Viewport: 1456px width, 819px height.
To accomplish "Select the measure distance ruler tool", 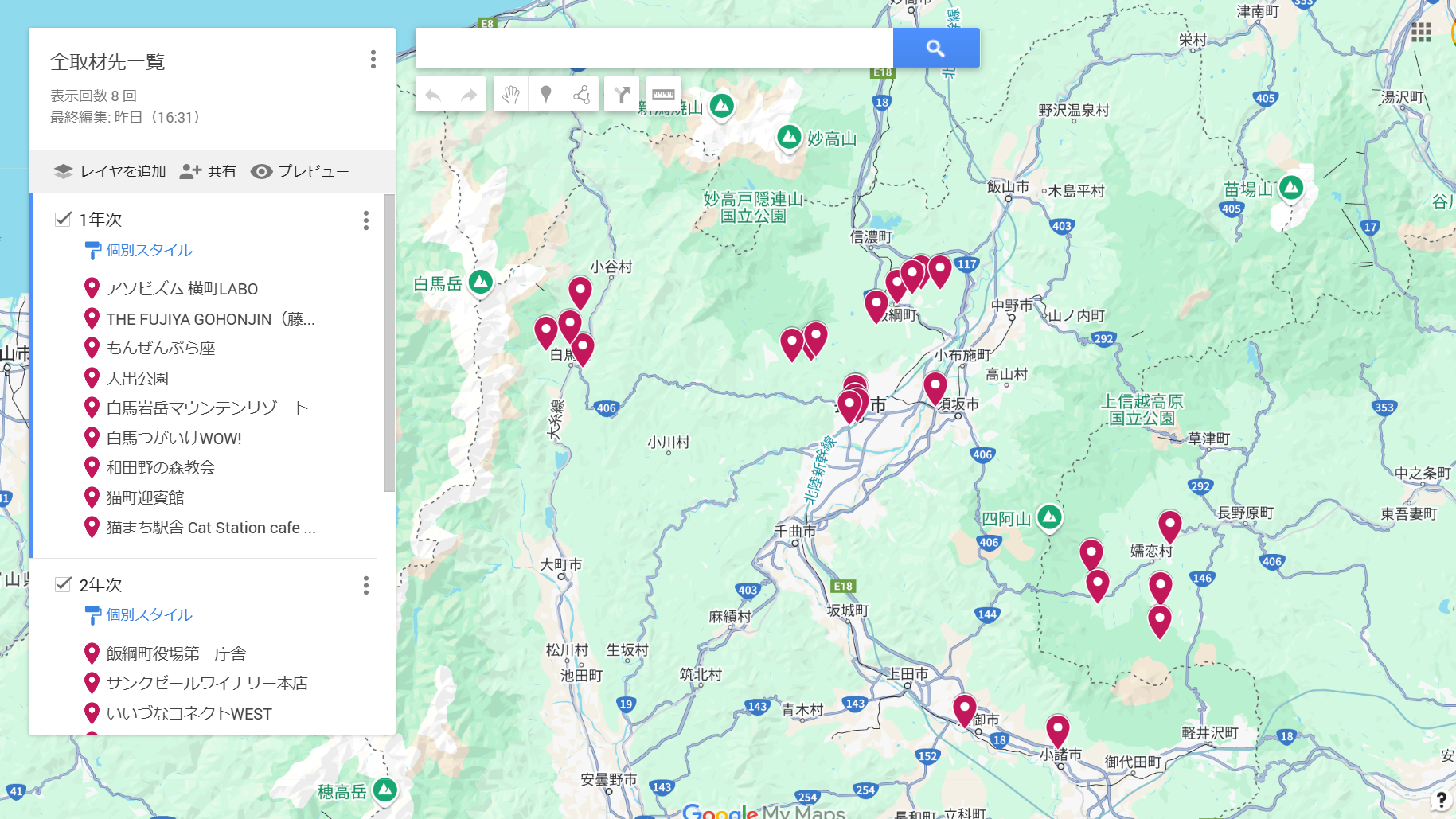I will click(663, 95).
